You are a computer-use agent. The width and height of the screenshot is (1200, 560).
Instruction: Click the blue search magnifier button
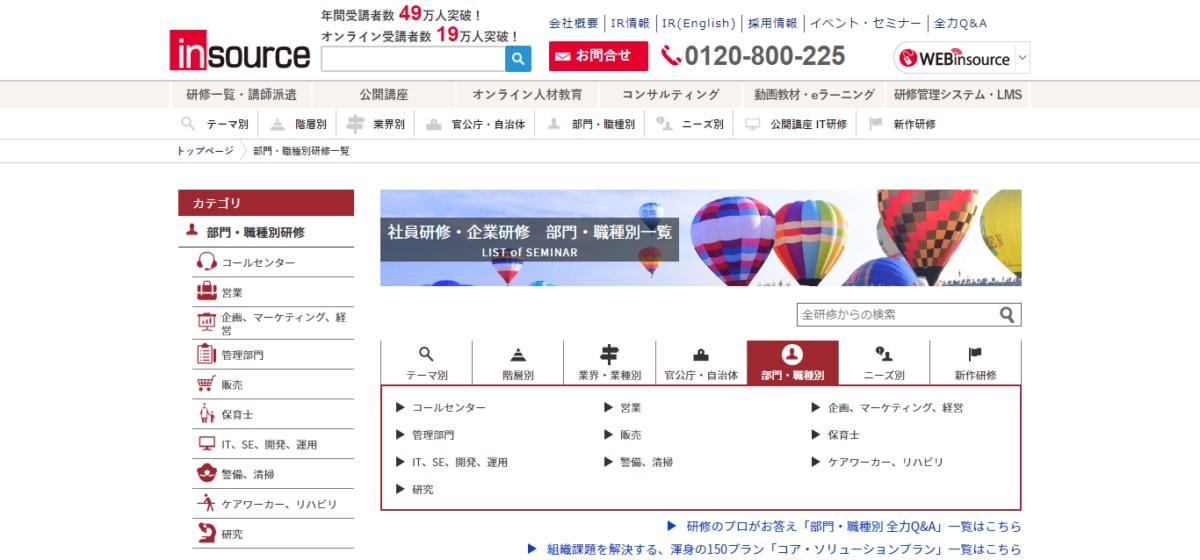coord(518,59)
